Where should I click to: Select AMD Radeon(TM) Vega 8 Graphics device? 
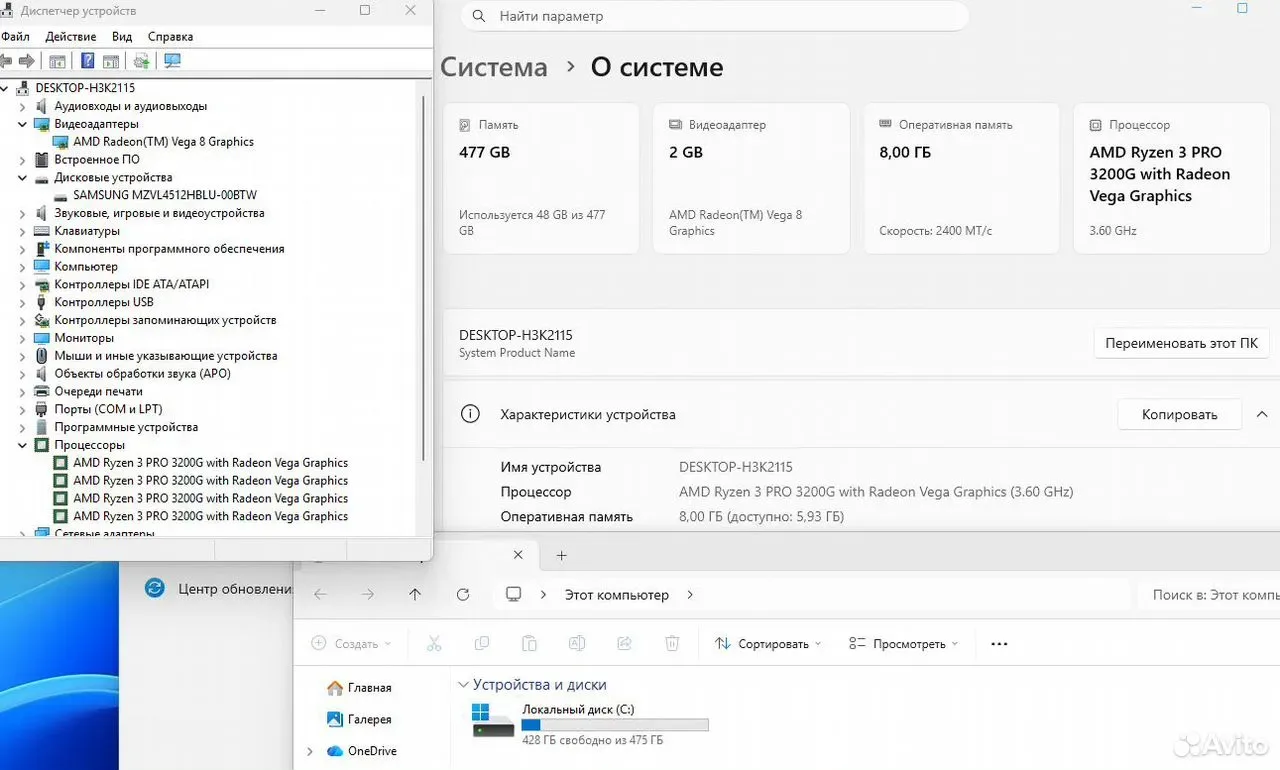pyautogui.click(x=164, y=142)
